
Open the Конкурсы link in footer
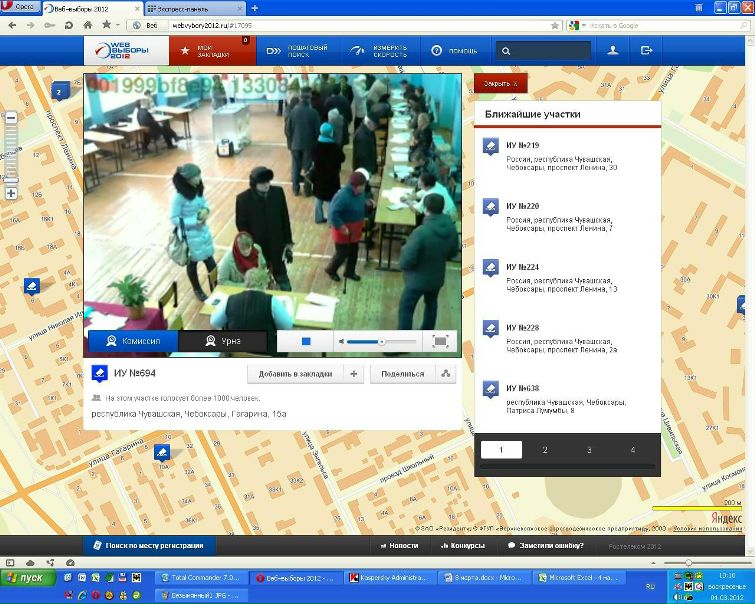[463, 546]
